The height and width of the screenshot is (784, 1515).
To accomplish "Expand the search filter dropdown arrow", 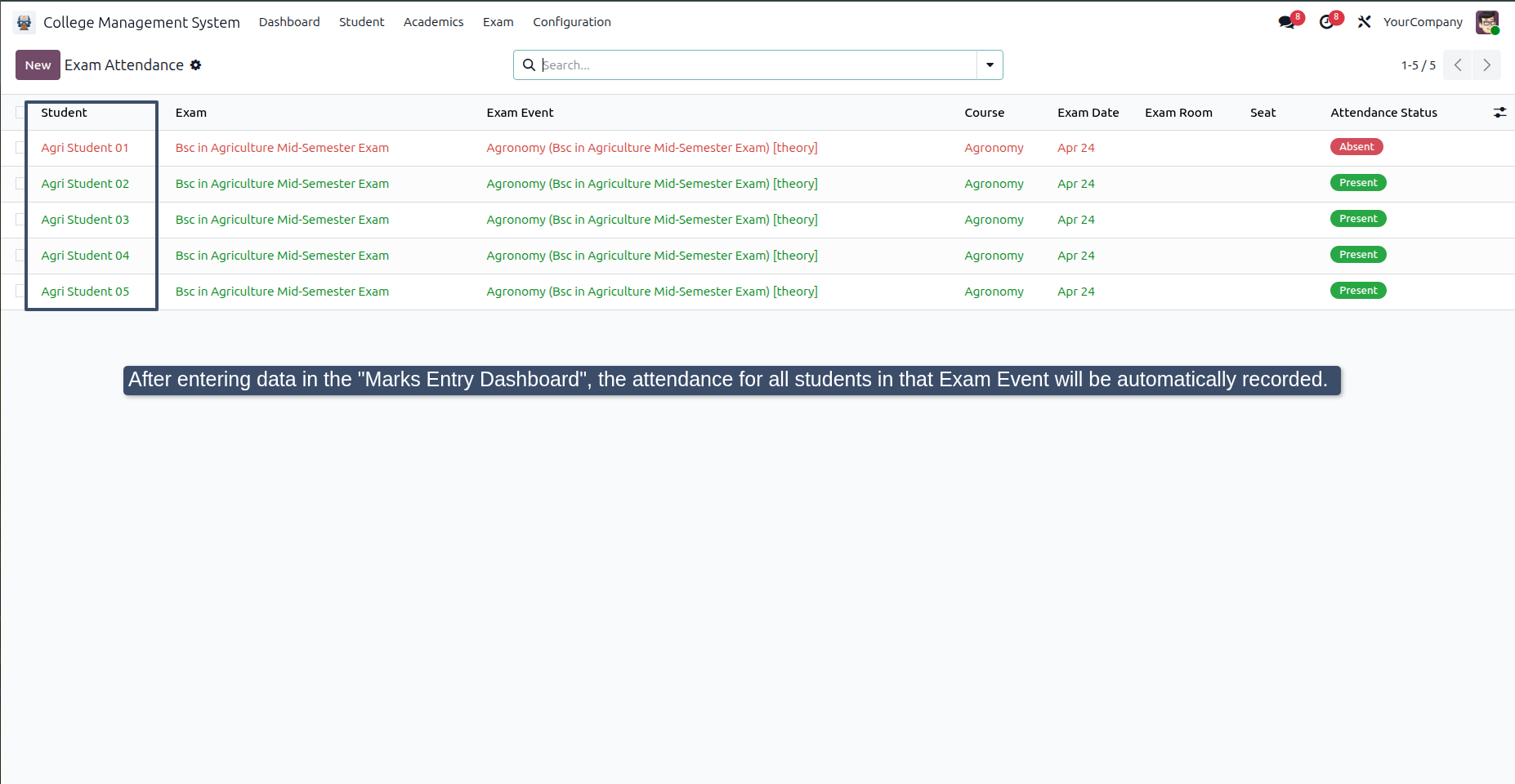I will point(990,65).
